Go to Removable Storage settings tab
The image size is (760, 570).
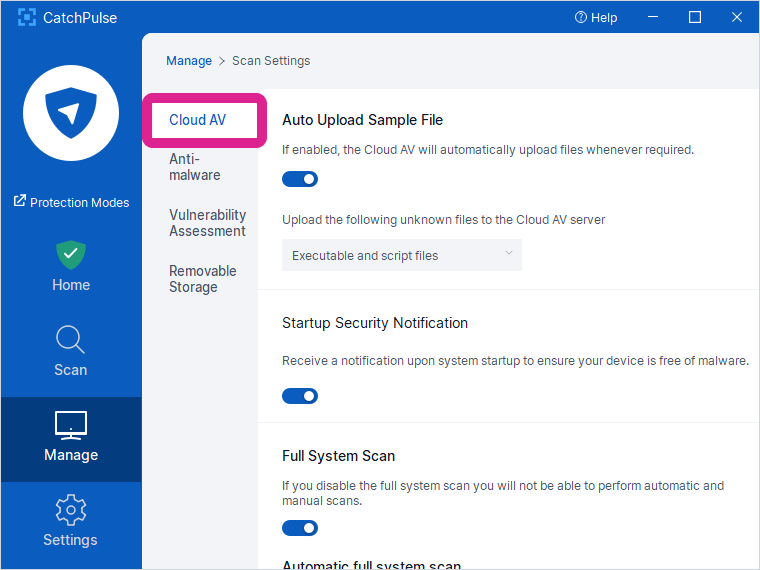[x=203, y=279]
